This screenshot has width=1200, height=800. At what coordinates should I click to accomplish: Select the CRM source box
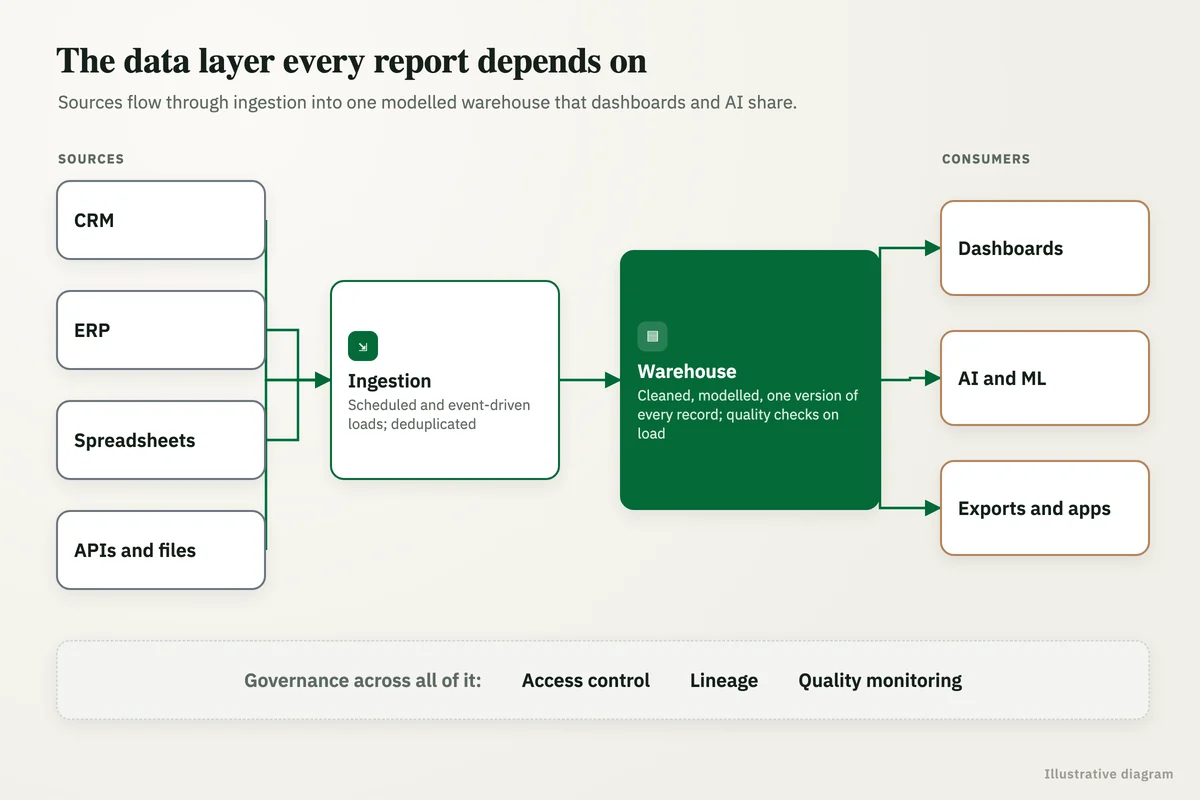pyautogui.click(x=161, y=220)
